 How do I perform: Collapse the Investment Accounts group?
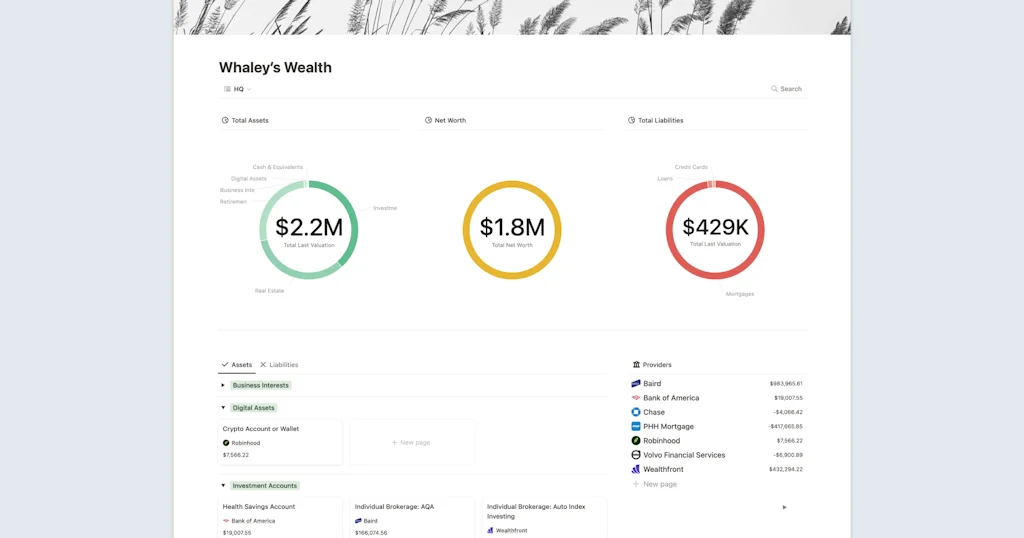pos(223,486)
